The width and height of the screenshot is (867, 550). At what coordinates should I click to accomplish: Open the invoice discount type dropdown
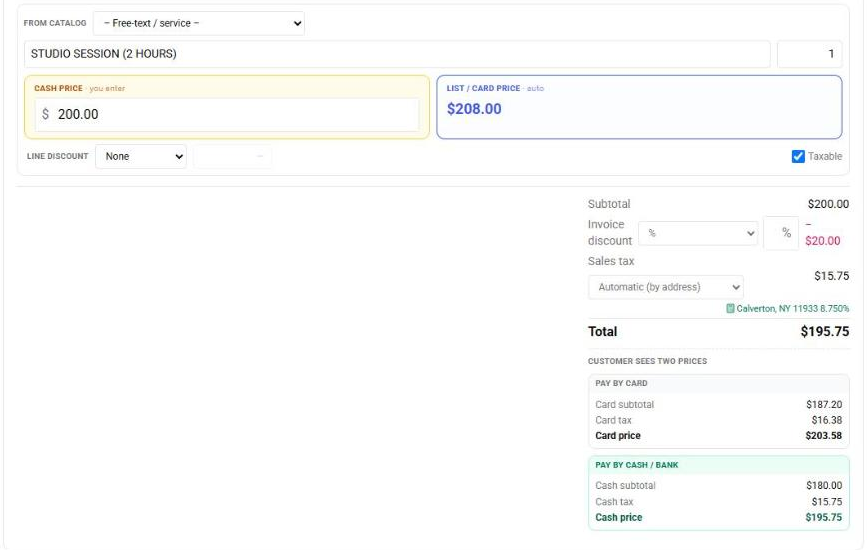698,233
